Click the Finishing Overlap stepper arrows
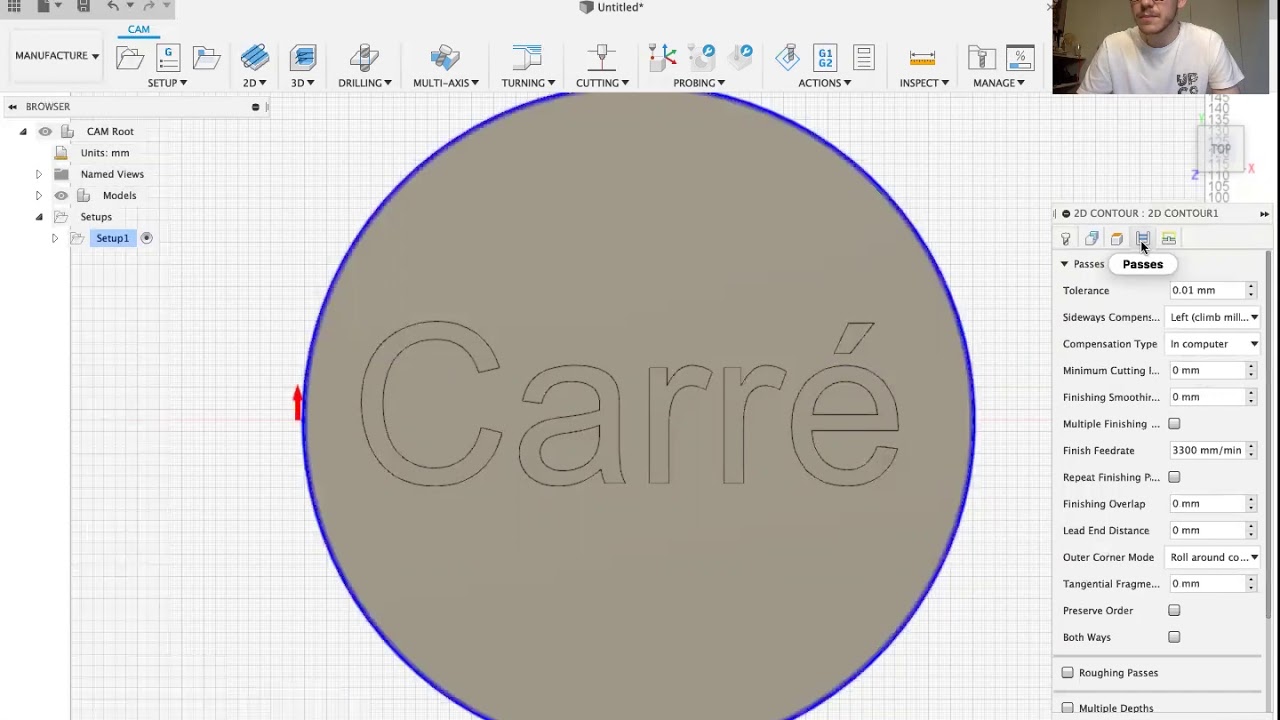 tap(1251, 504)
